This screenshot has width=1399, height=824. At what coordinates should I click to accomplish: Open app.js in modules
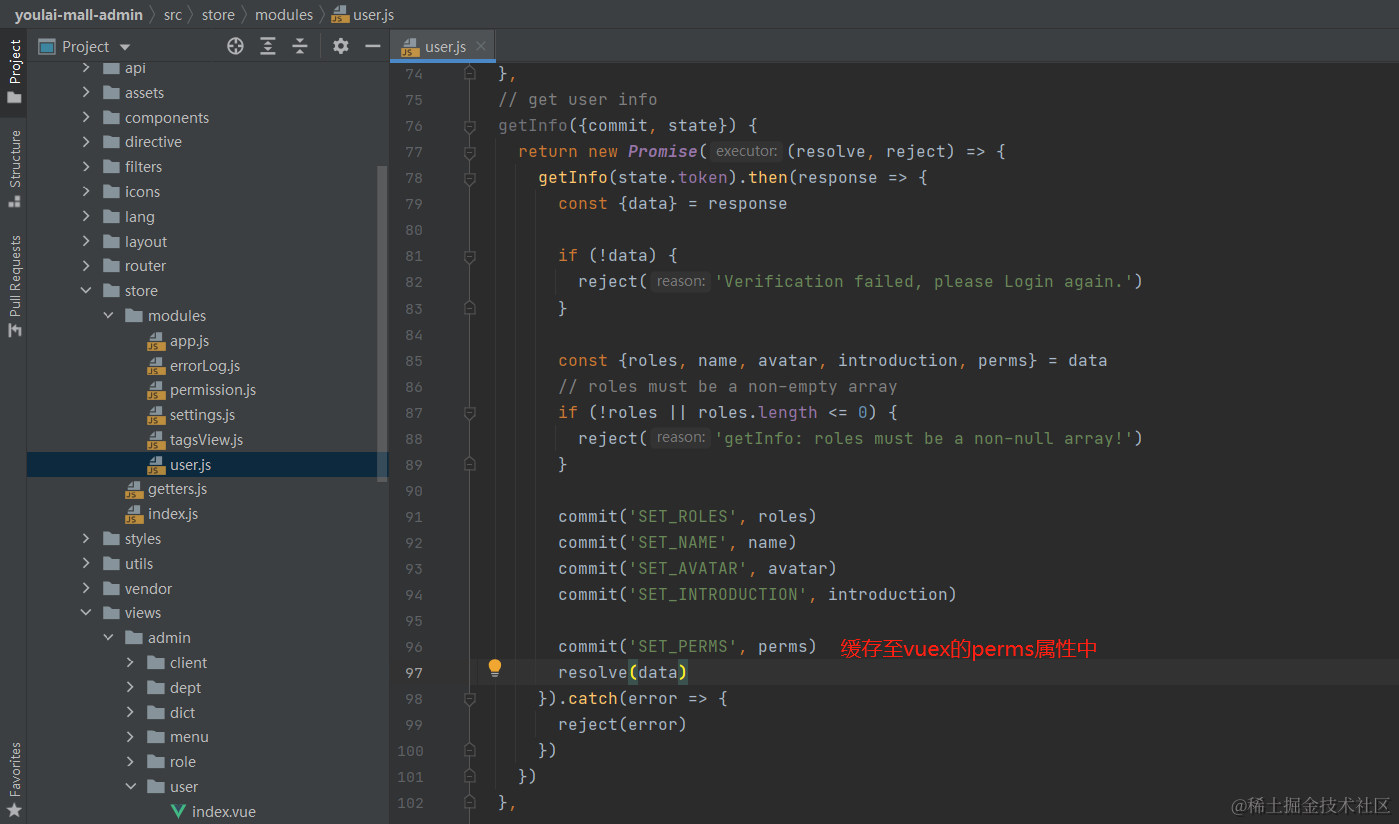(189, 341)
